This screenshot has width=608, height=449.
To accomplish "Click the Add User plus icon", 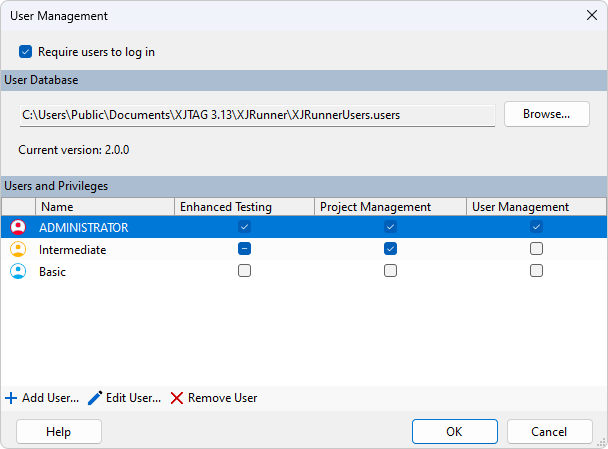I will point(11,398).
